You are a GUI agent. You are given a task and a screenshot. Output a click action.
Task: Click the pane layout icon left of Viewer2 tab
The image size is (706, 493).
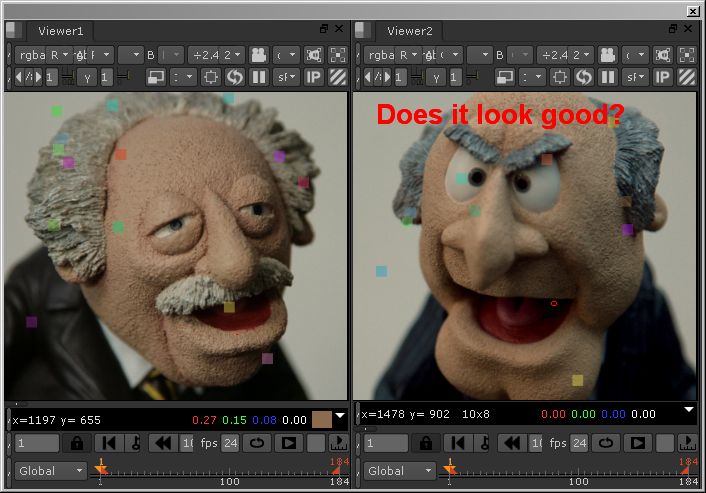tap(362, 31)
